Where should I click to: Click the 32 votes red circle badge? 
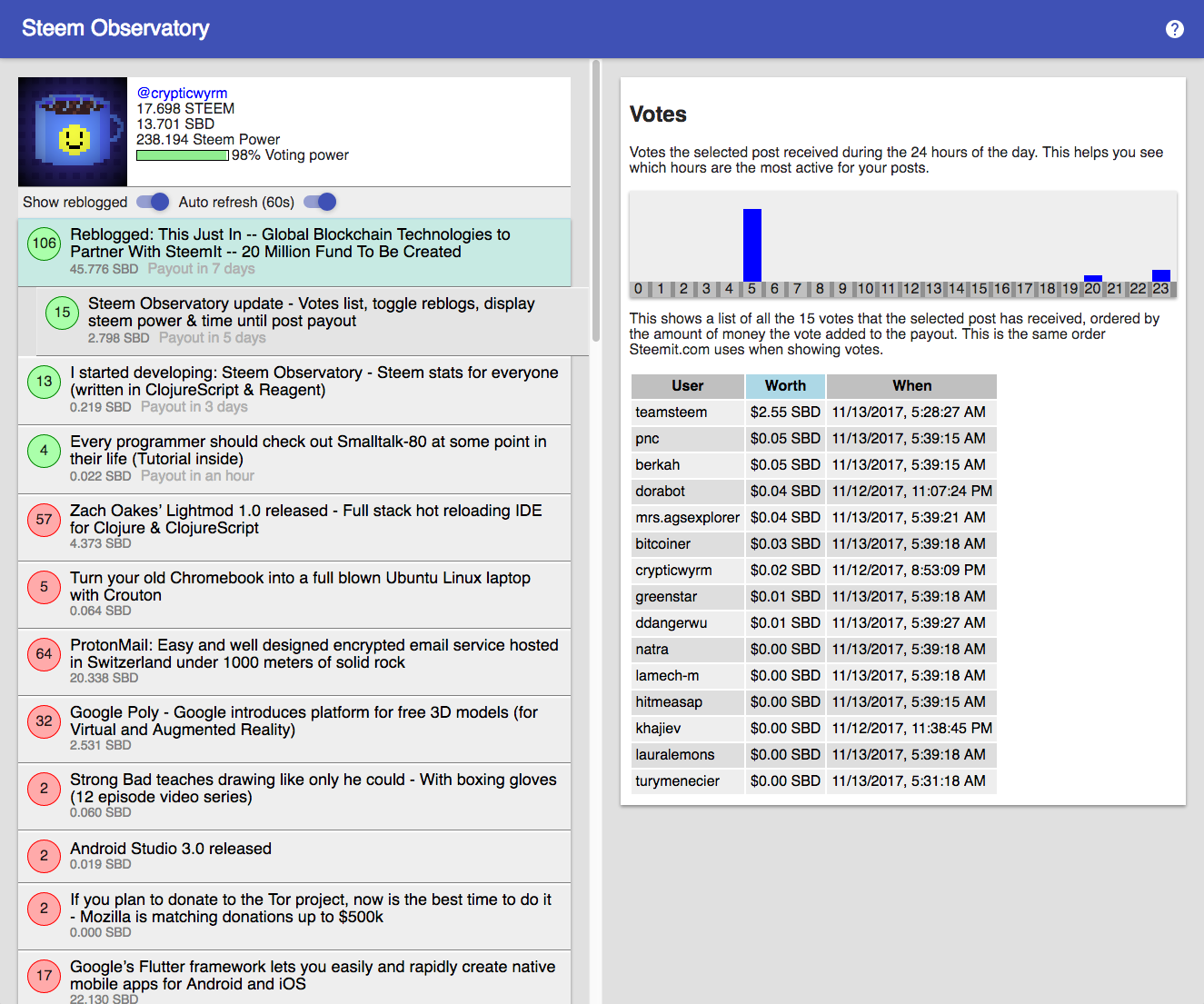pos(44,721)
